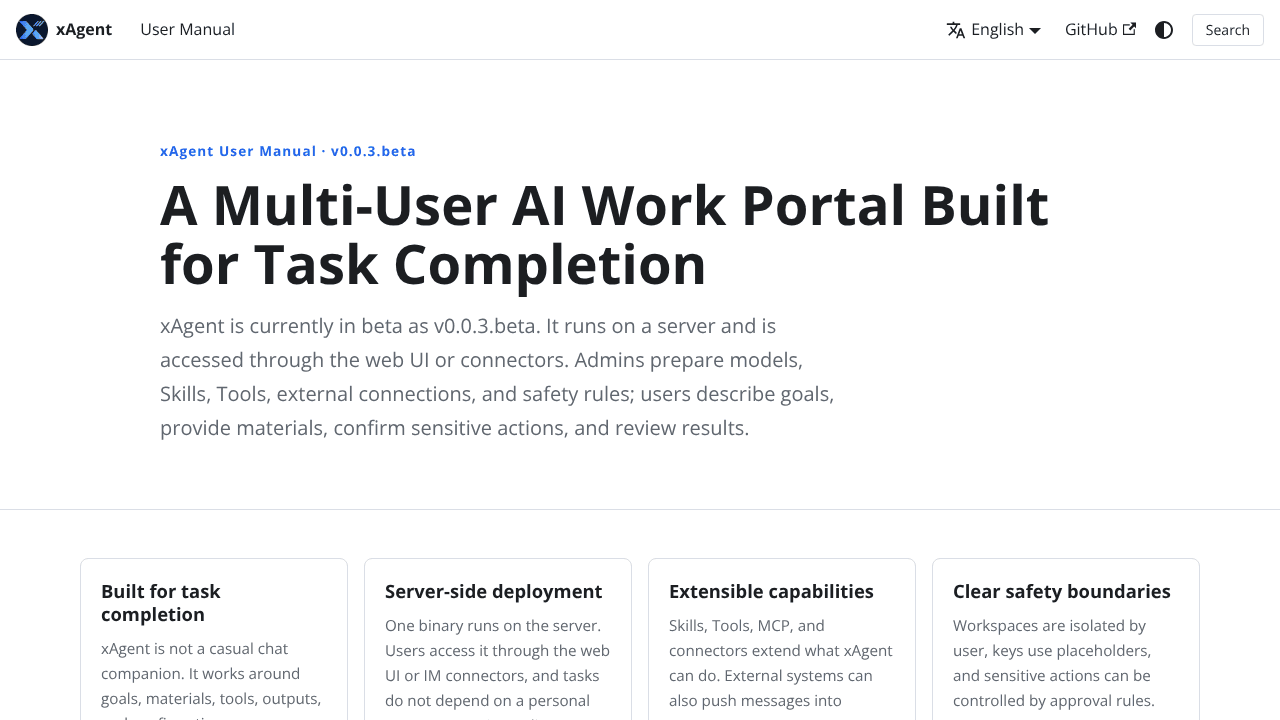Click the GitHub external link icon
The width and height of the screenshot is (1280, 720).
(1129, 29)
